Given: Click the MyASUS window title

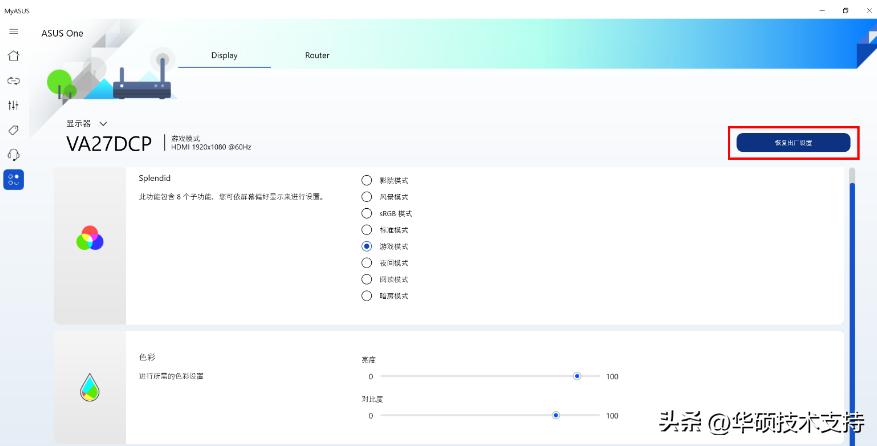Looking at the screenshot, I should click(17, 11).
